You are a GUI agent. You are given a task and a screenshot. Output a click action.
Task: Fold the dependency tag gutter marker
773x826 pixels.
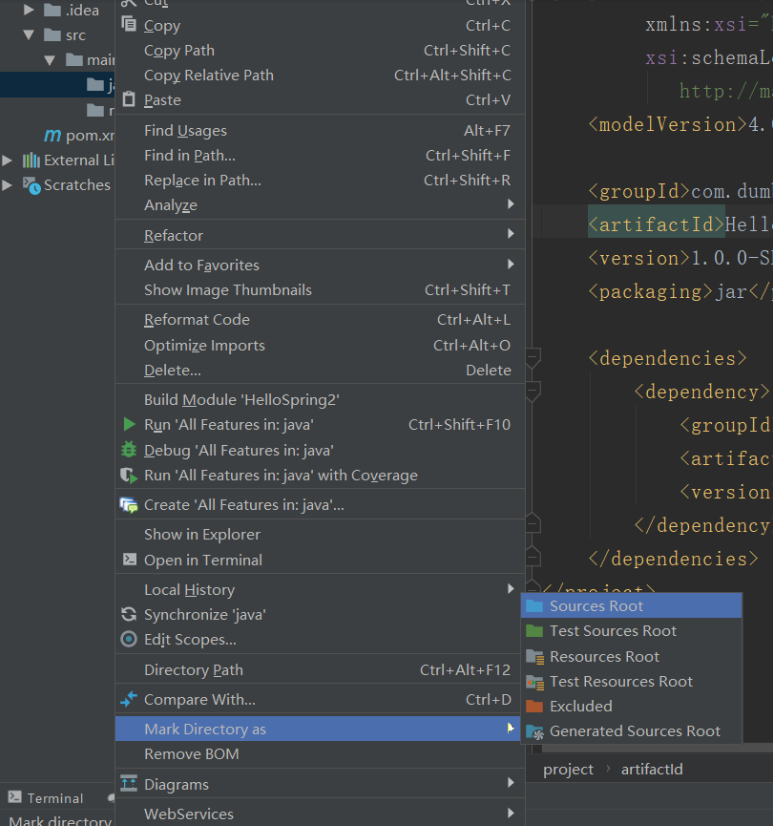533,391
